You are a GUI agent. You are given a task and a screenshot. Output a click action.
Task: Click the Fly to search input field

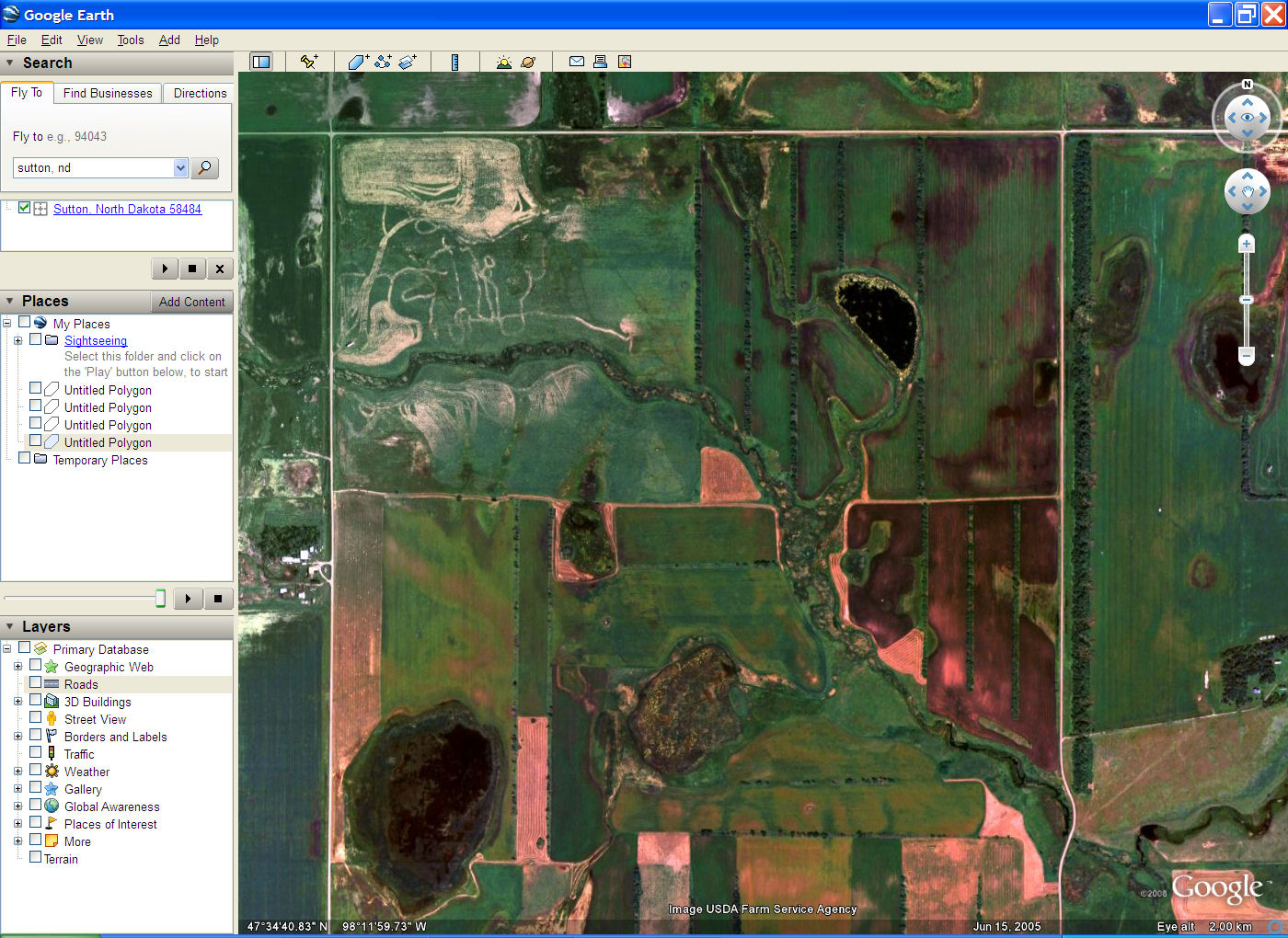coord(94,167)
